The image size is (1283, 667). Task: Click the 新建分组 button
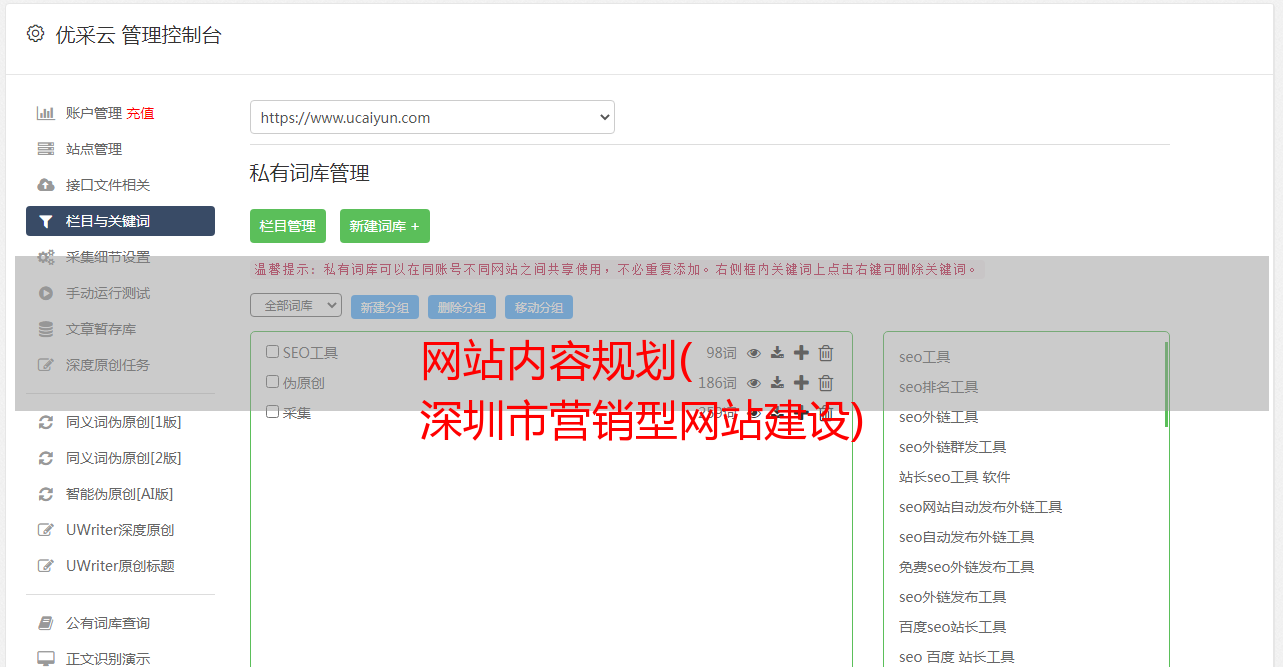[385, 307]
